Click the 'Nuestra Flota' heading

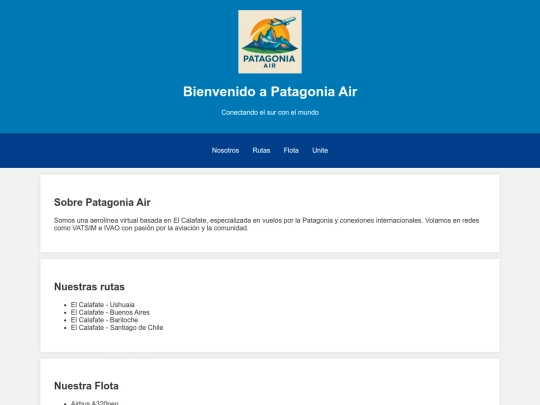[x=86, y=386]
